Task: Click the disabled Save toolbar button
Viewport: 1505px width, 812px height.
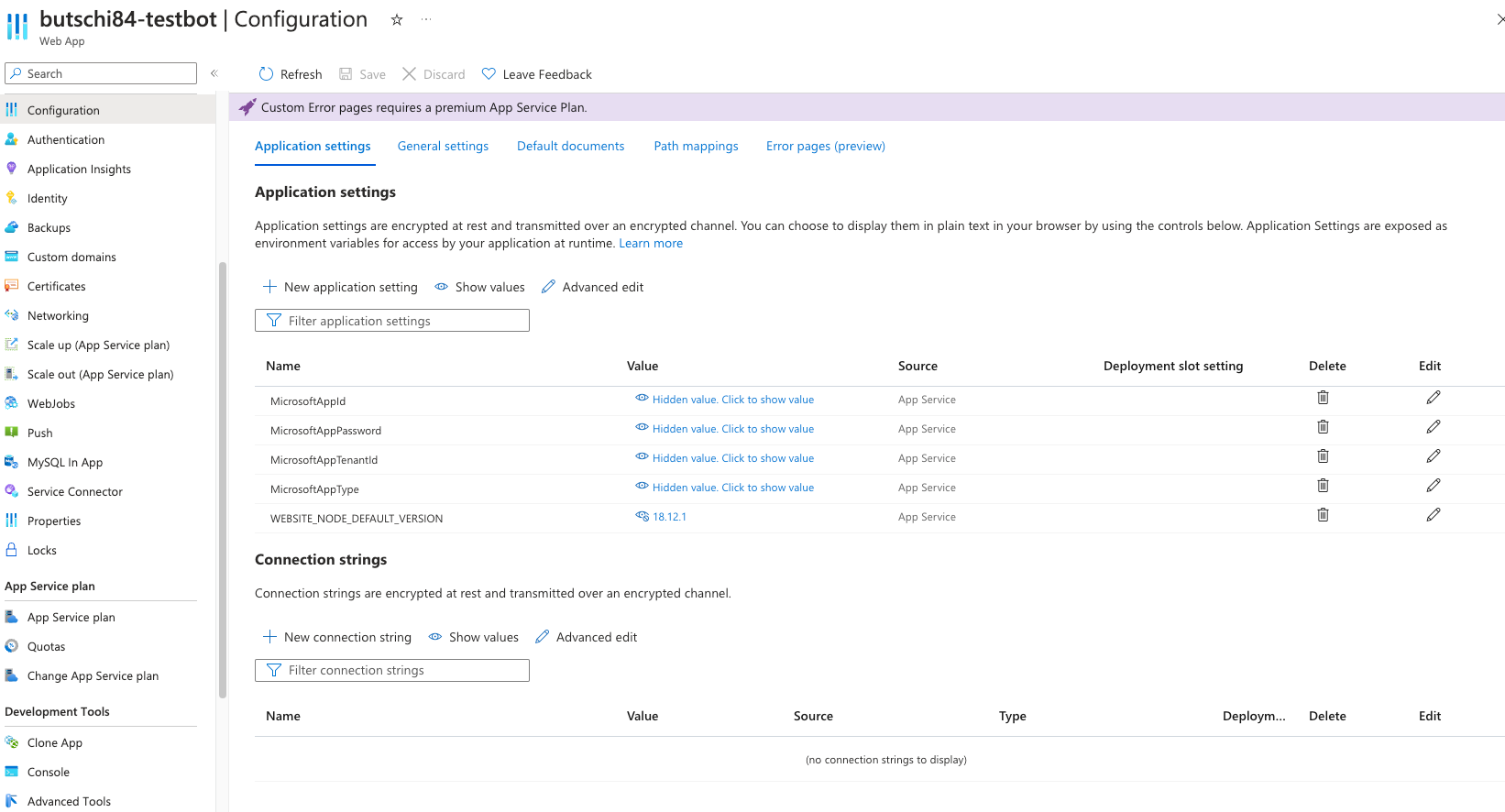Action: (362, 74)
